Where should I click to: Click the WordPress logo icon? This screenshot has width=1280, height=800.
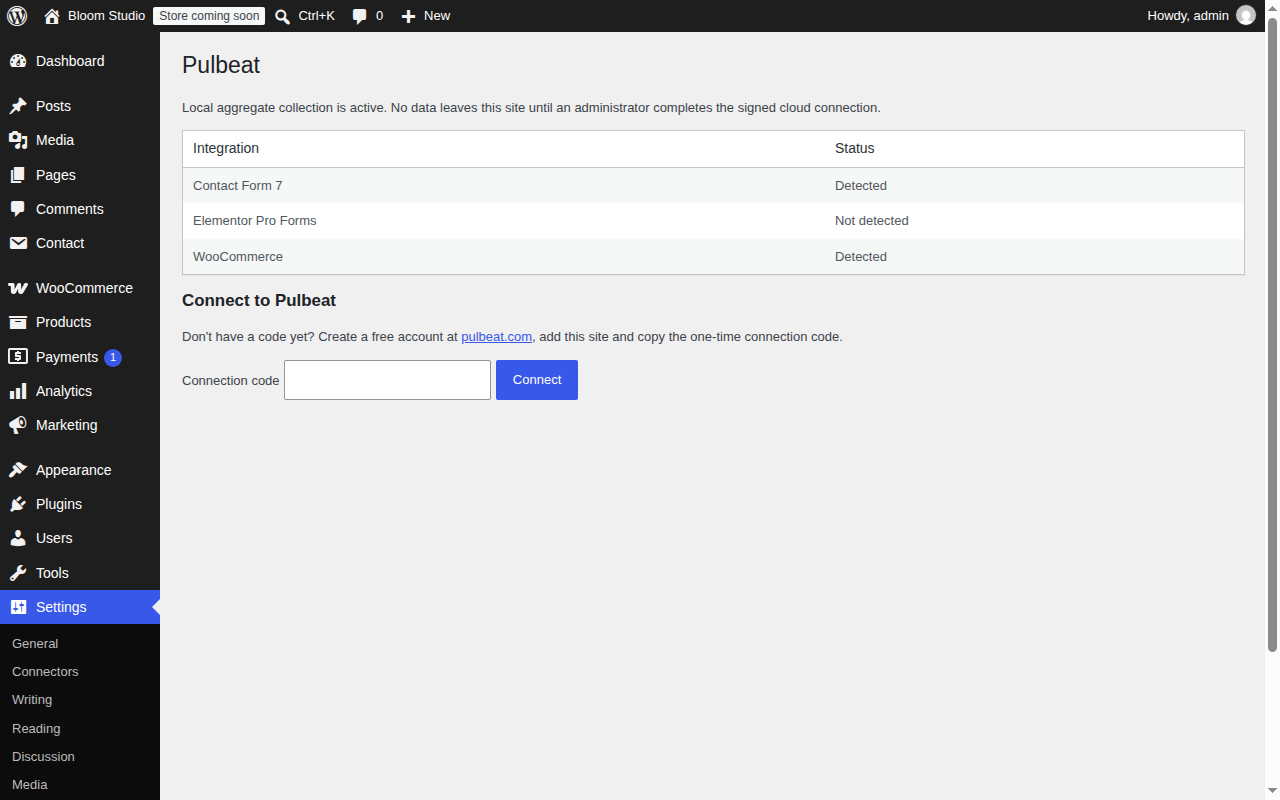coord(17,16)
